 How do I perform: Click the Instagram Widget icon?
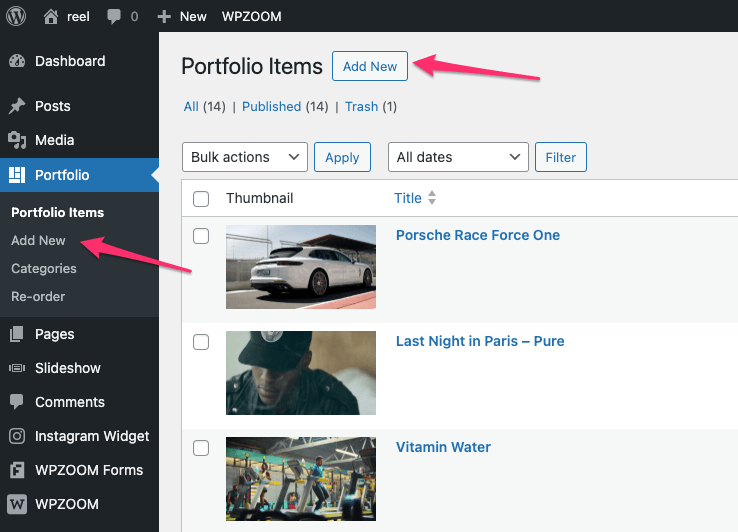click(17, 436)
